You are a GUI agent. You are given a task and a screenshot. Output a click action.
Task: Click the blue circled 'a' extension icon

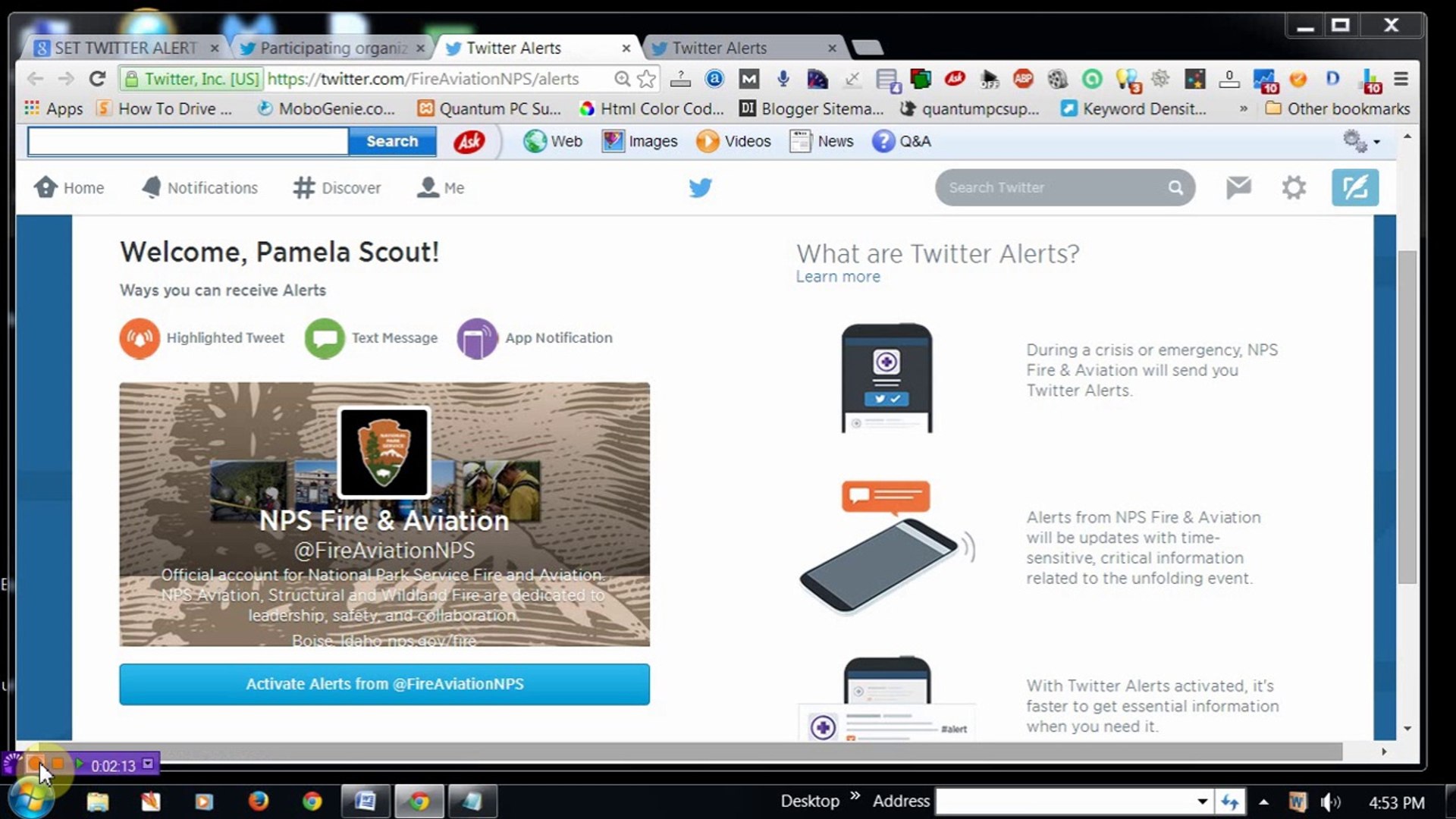click(714, 79)
